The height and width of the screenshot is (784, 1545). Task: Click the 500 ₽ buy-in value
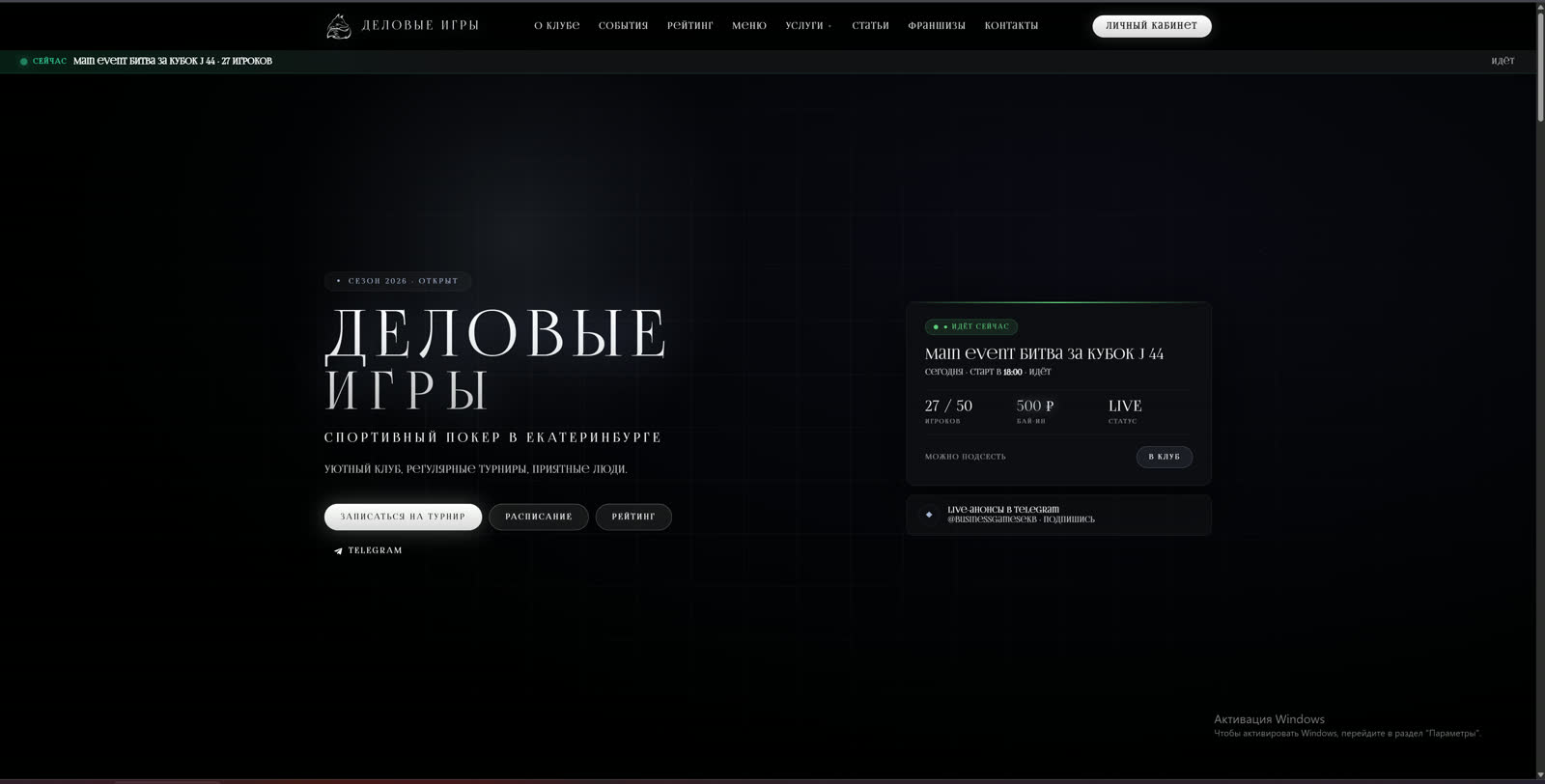(1035, 406)
